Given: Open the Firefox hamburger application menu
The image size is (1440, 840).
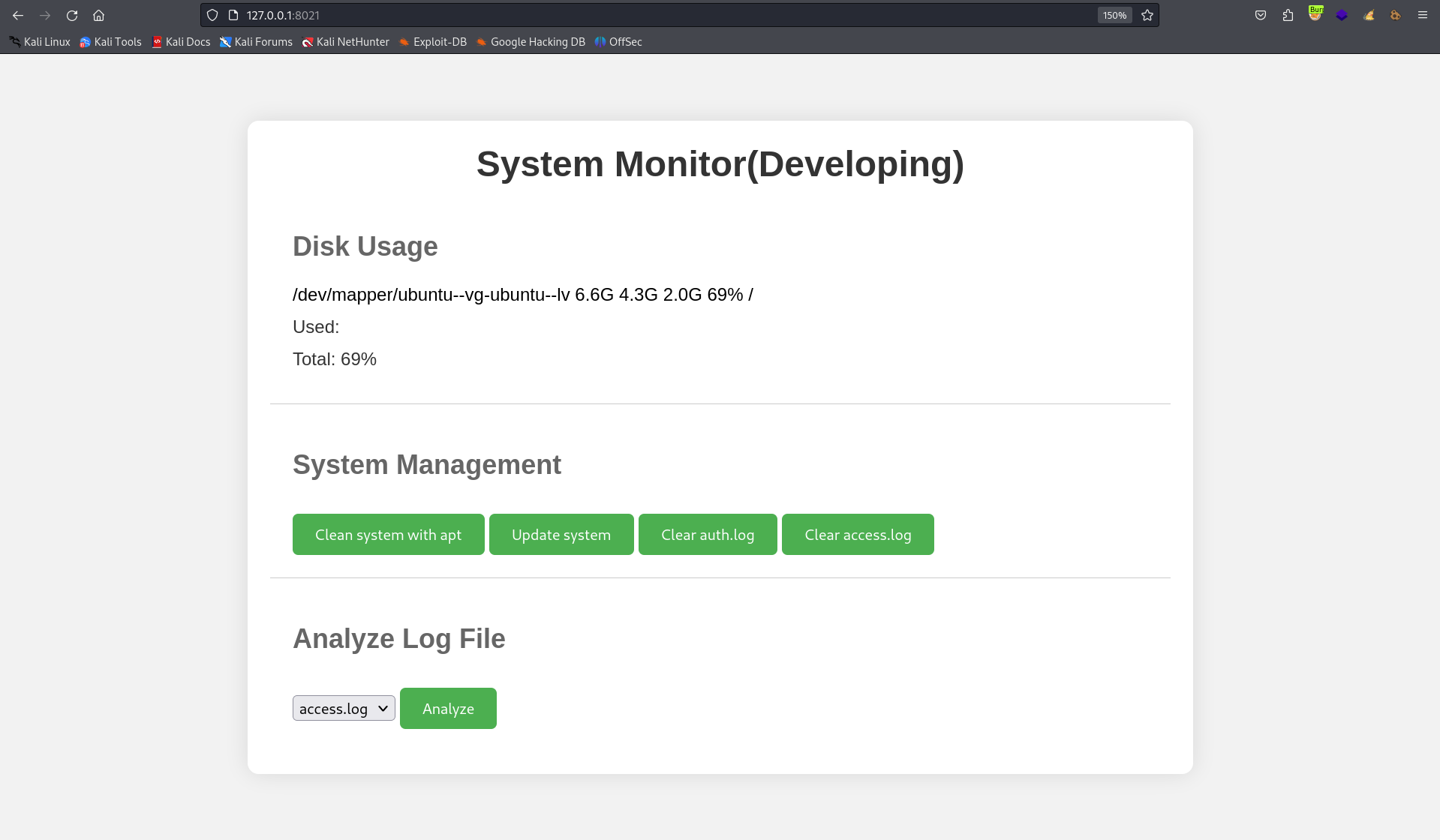Looking at the screenshot, I should tap(1422, 15).
